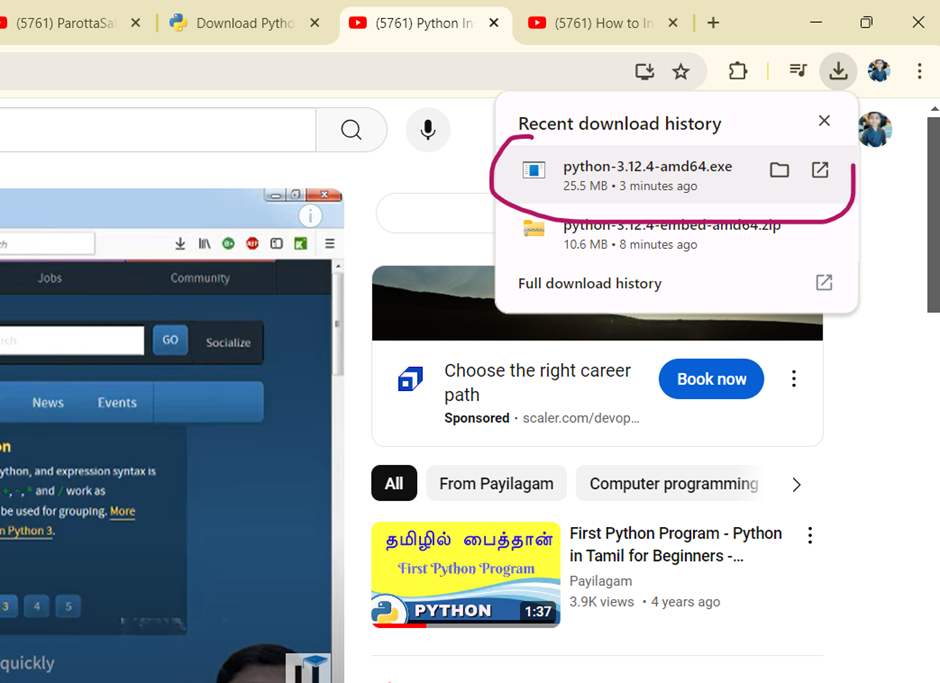Start voice search with microphone button
Viewport: 940px width, 683px height.
[x=427, y=130]
